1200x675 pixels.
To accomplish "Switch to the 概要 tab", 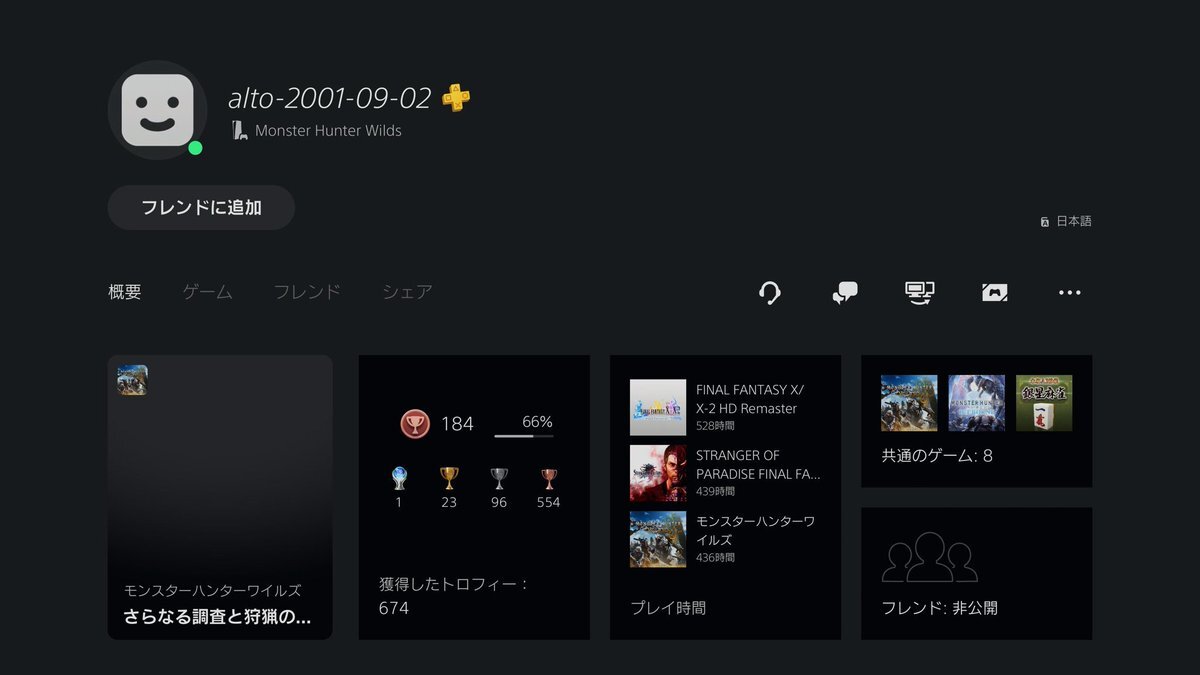I will pos(125,292).
